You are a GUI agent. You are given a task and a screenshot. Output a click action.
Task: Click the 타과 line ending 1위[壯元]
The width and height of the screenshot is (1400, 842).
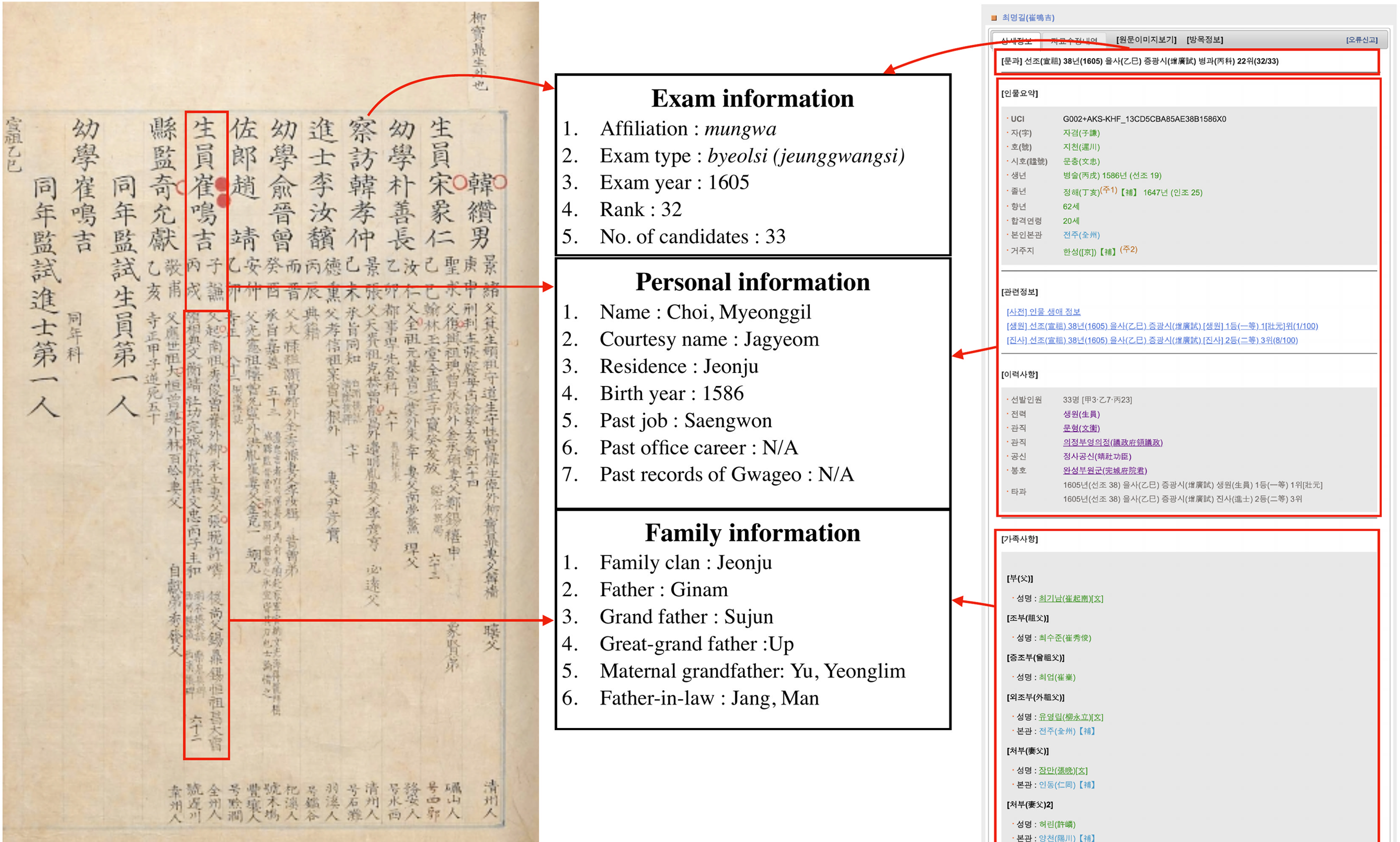[1191, 484]
